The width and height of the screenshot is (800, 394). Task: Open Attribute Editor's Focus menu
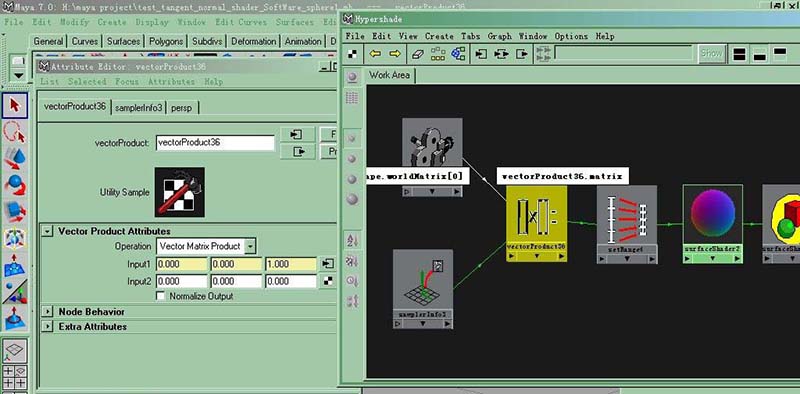127,82
